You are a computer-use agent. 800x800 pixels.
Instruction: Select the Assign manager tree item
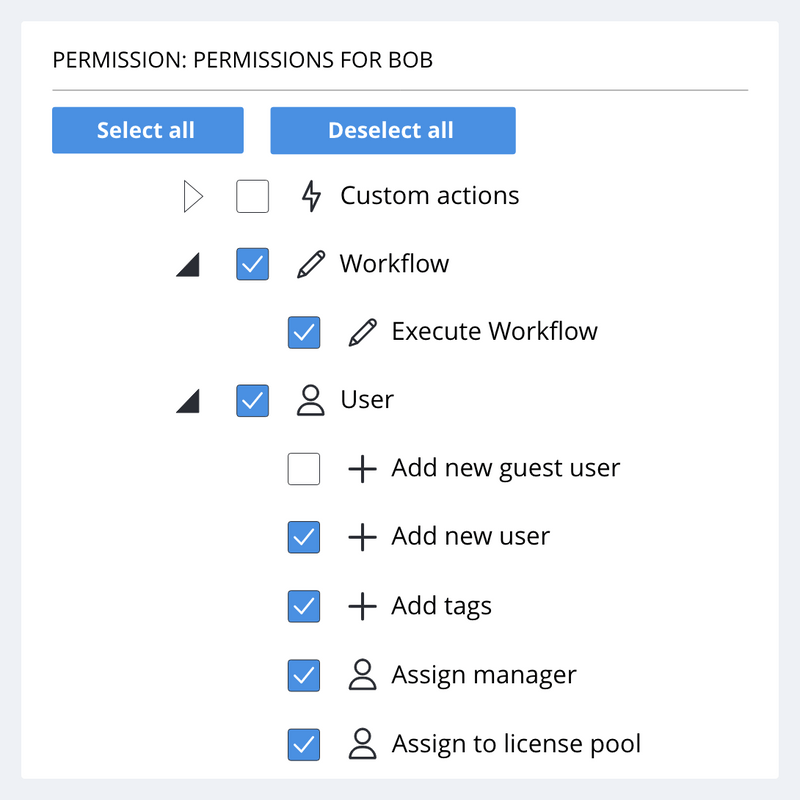(x=483, y=675)
